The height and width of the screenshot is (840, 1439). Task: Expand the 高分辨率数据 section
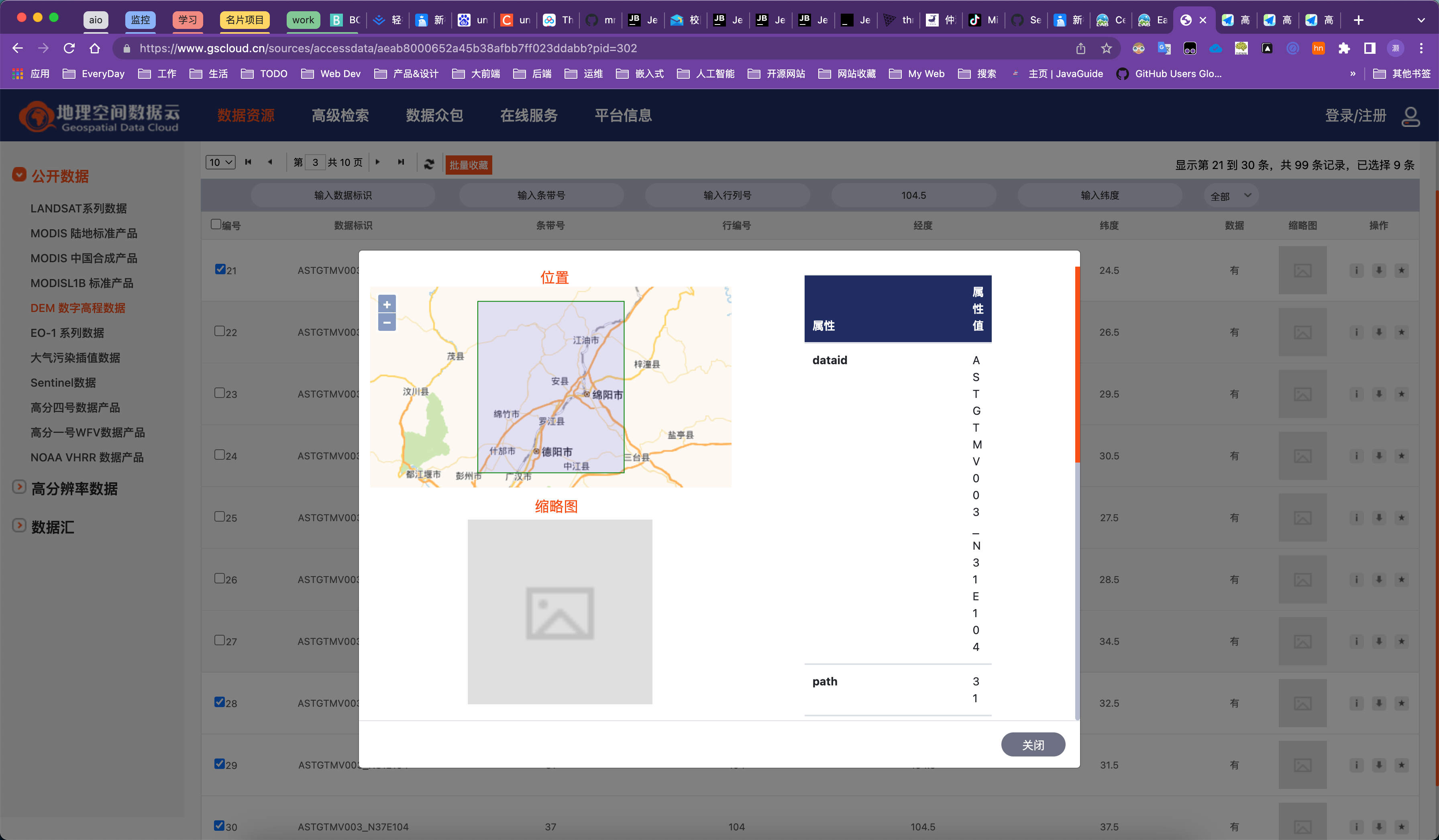pyautogui.click(x=19, y=487)
